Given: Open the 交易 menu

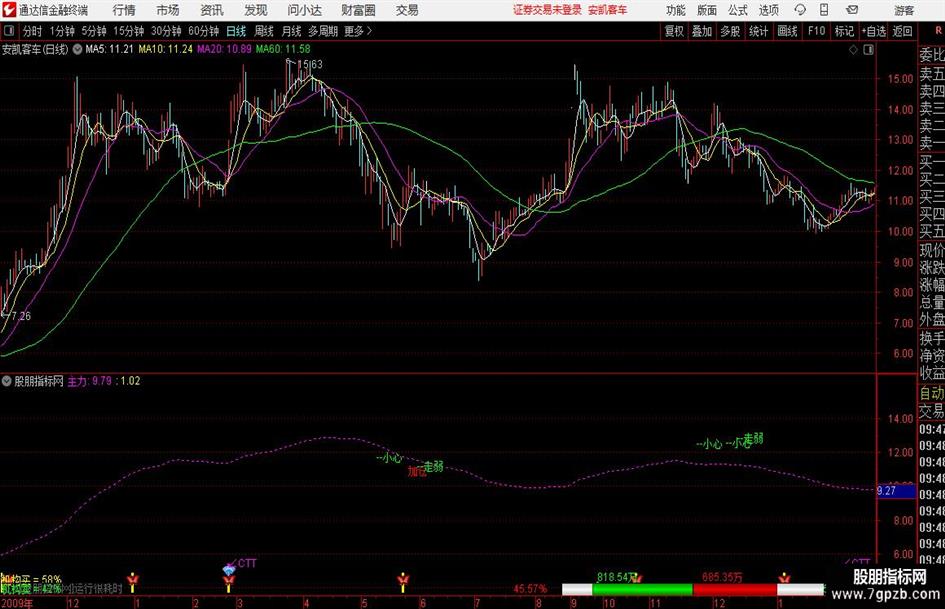Looking at the screenshot, I should click(407, 10).
